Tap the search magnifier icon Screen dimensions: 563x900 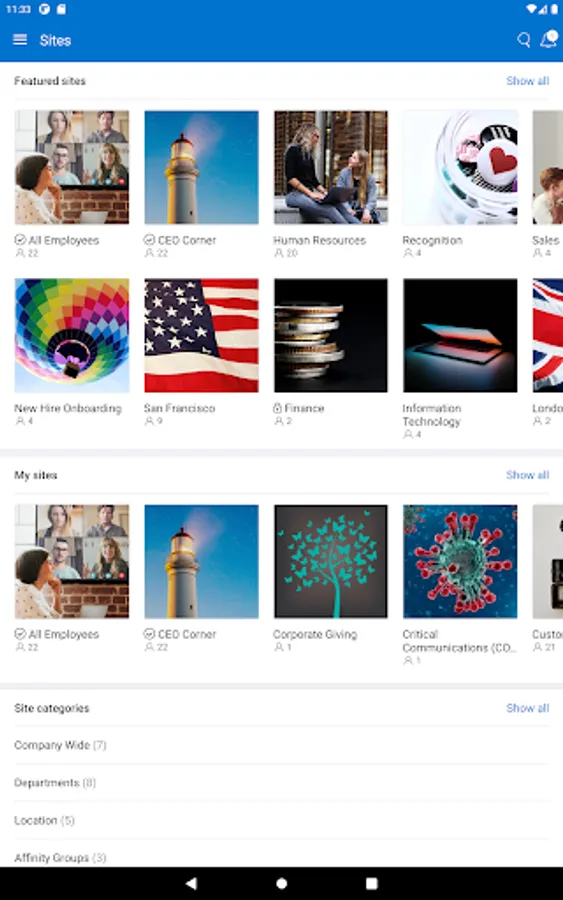[523, 40]
